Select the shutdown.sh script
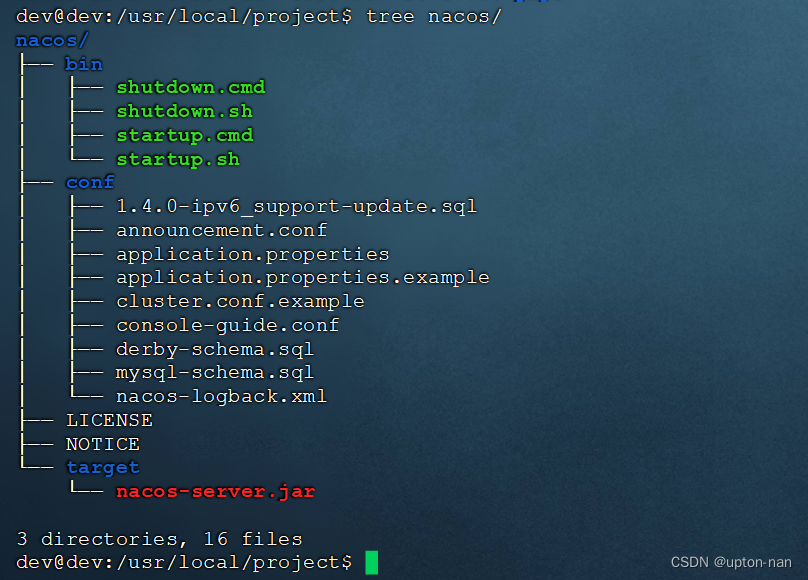Screen dimensions: 808x580 click(x=184, y=111)
